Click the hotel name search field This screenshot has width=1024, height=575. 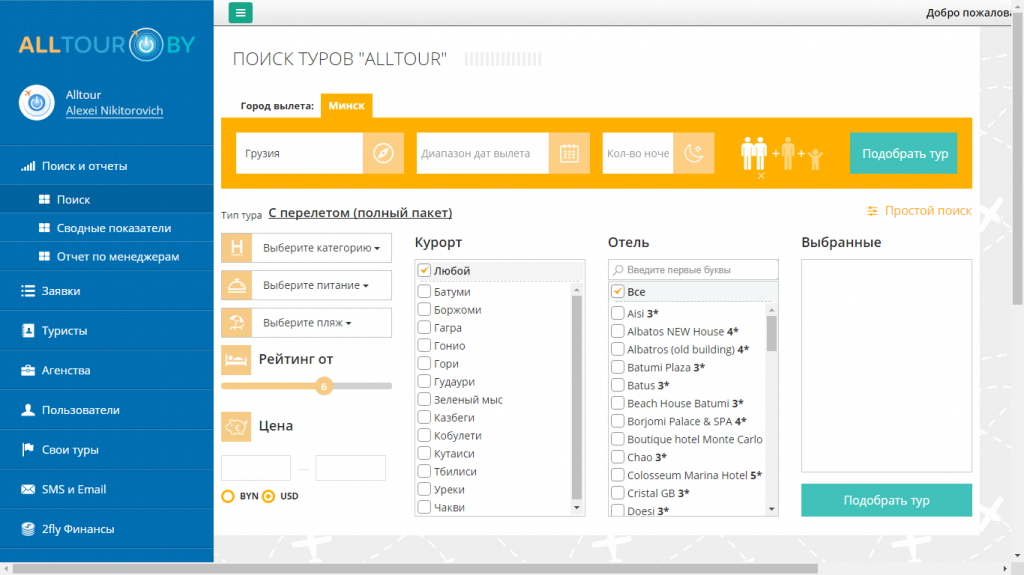tap(694, 269)
